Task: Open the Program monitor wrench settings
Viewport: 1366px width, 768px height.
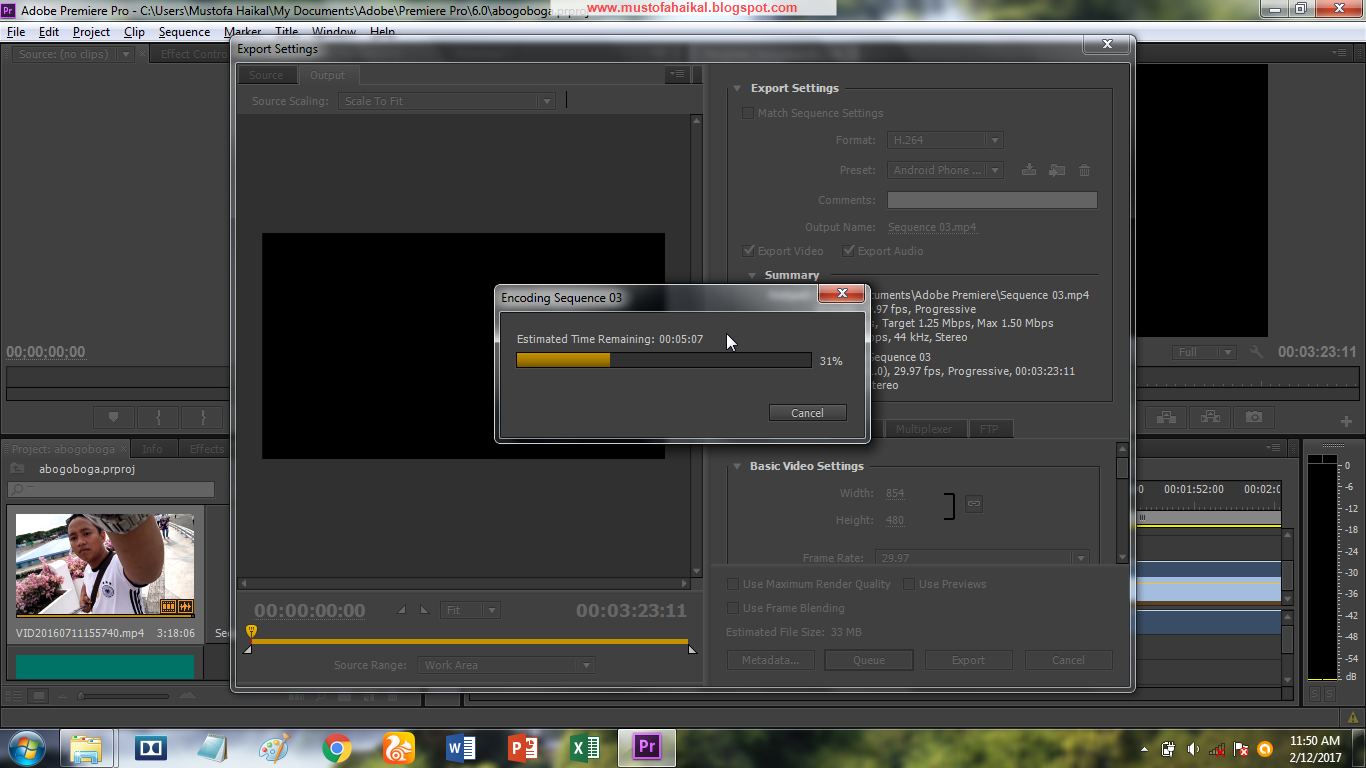Action: [1257, 352]
